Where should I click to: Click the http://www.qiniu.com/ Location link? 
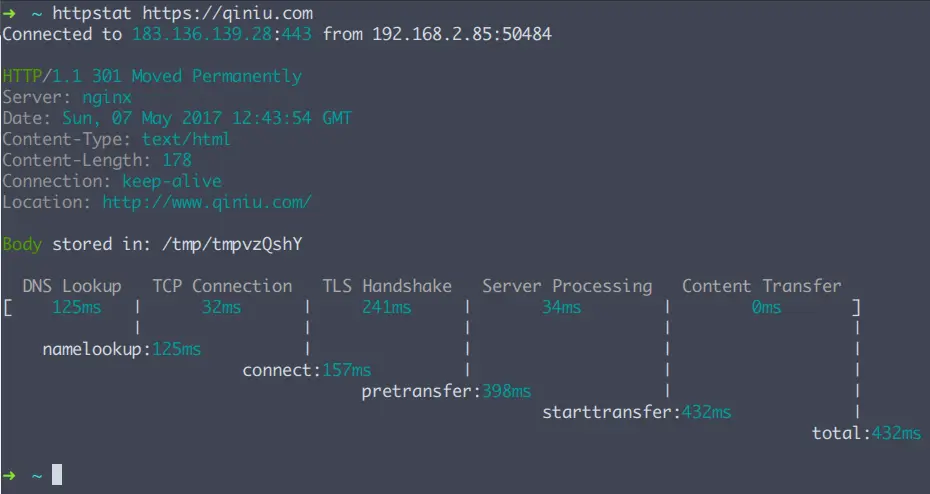click(207, 202)
